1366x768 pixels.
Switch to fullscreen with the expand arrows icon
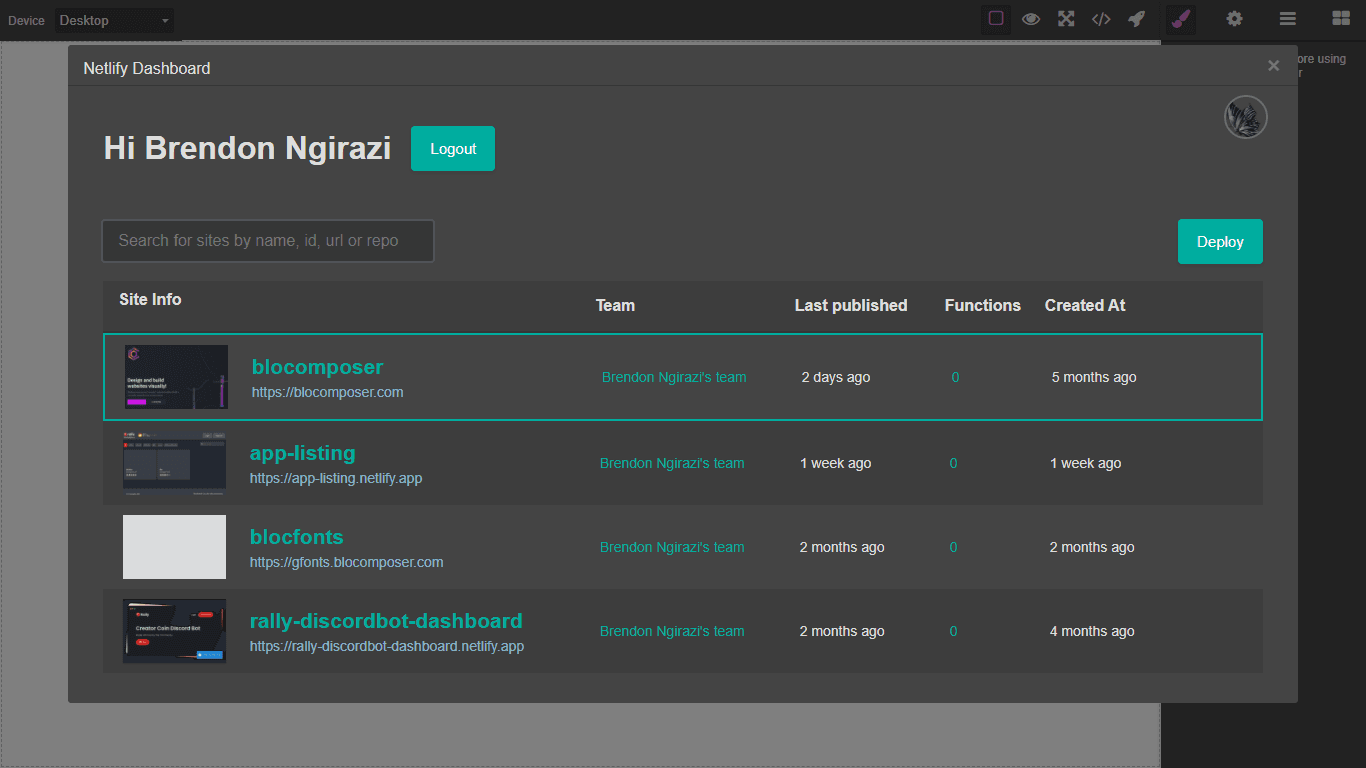pos(1066,18)
